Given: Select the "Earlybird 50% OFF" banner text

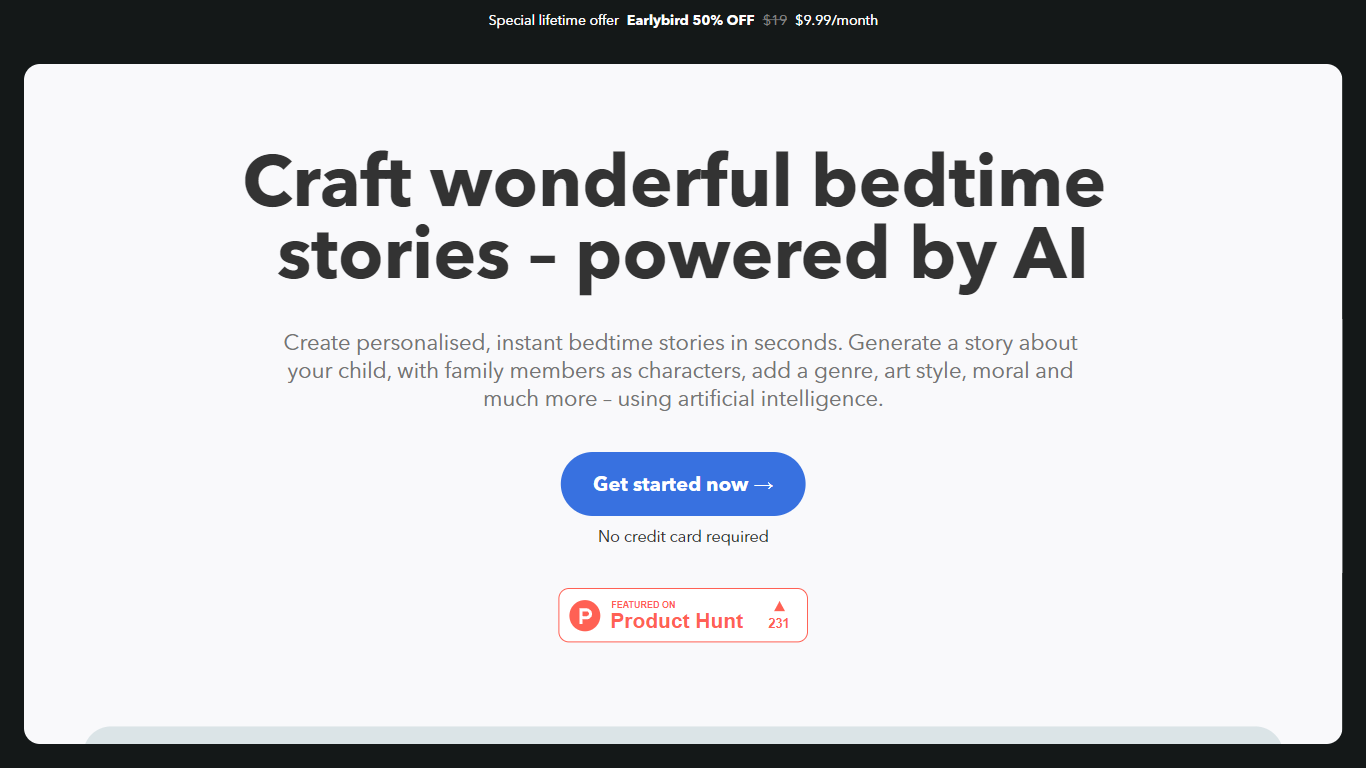Looking at the screenshot, I should tap(690, 20).
